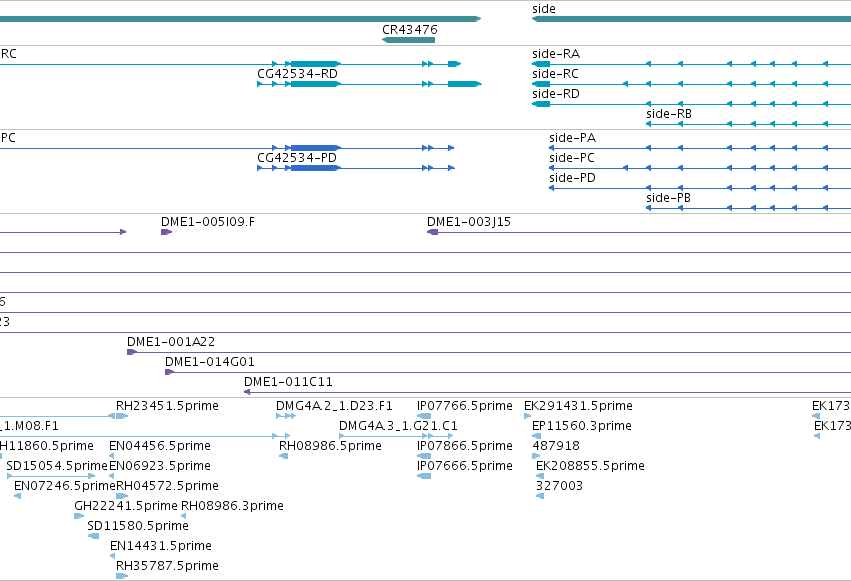This screenshot has width=851, height=581.
Task: Select the side-RA transcript label
Action: pyautogui.click(x=556, y=54)
